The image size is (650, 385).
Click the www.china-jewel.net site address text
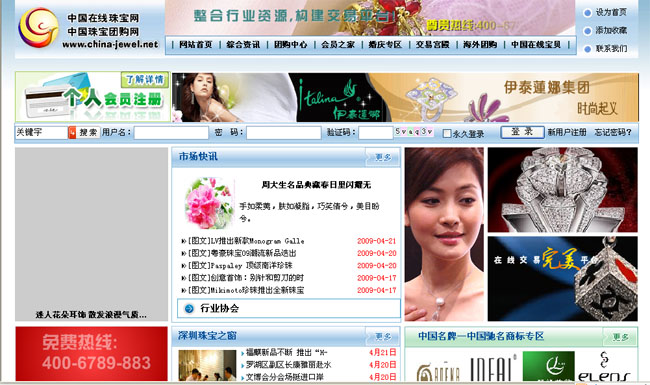tap(110, 44)
